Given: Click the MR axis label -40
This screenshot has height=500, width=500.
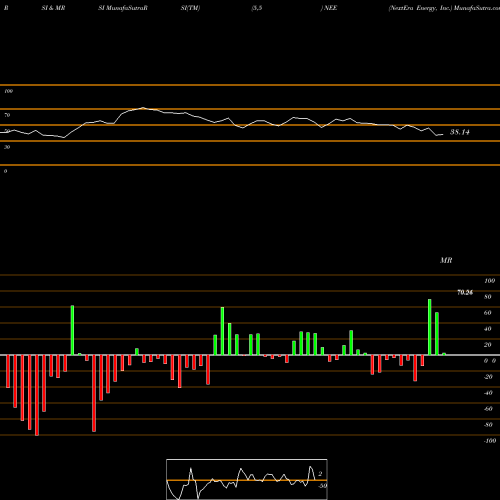Looking at the screenshot, I should [x=488, y=393].
